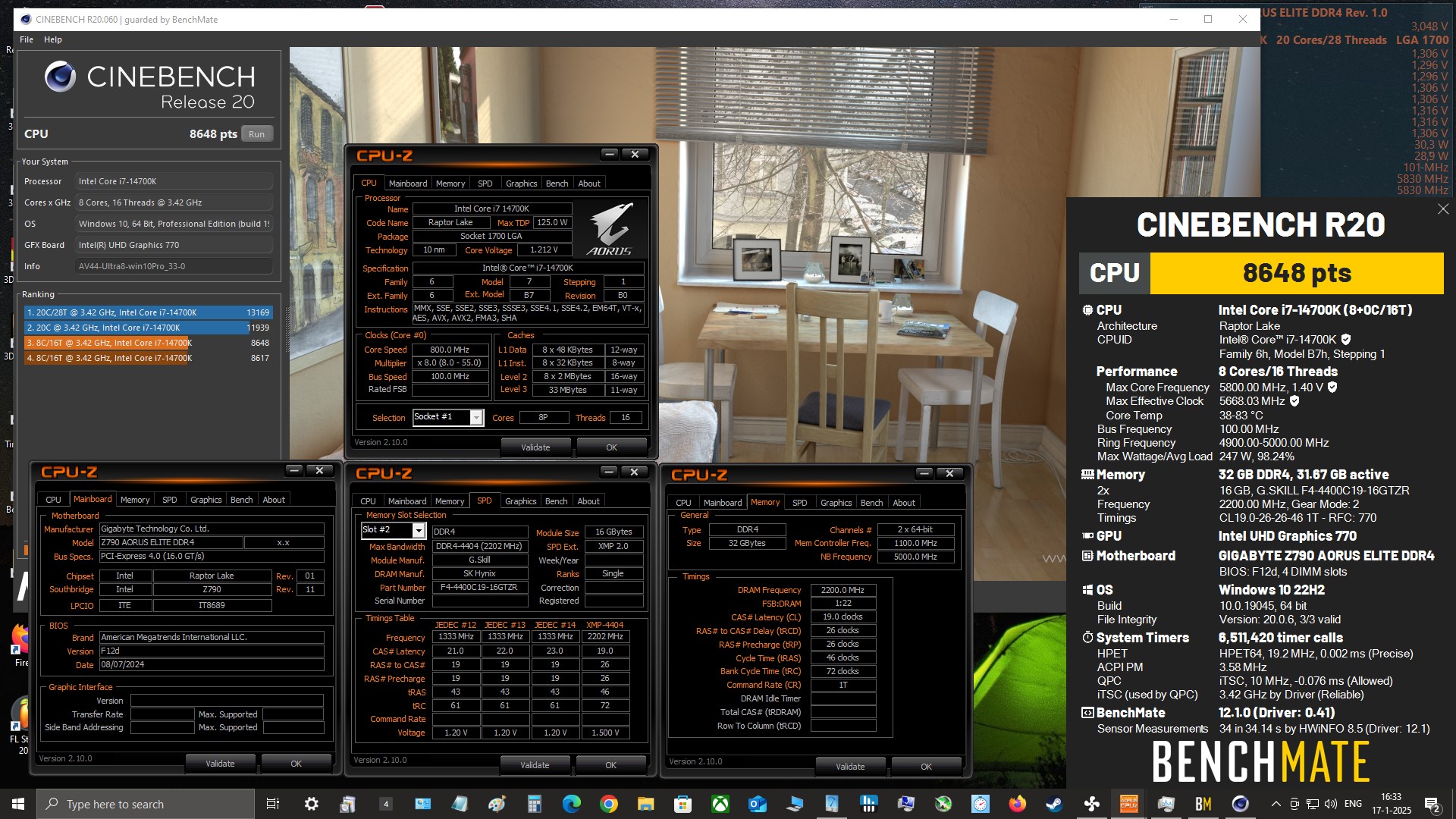
Task: Open Windows Start menu
Action: (18, 804)
